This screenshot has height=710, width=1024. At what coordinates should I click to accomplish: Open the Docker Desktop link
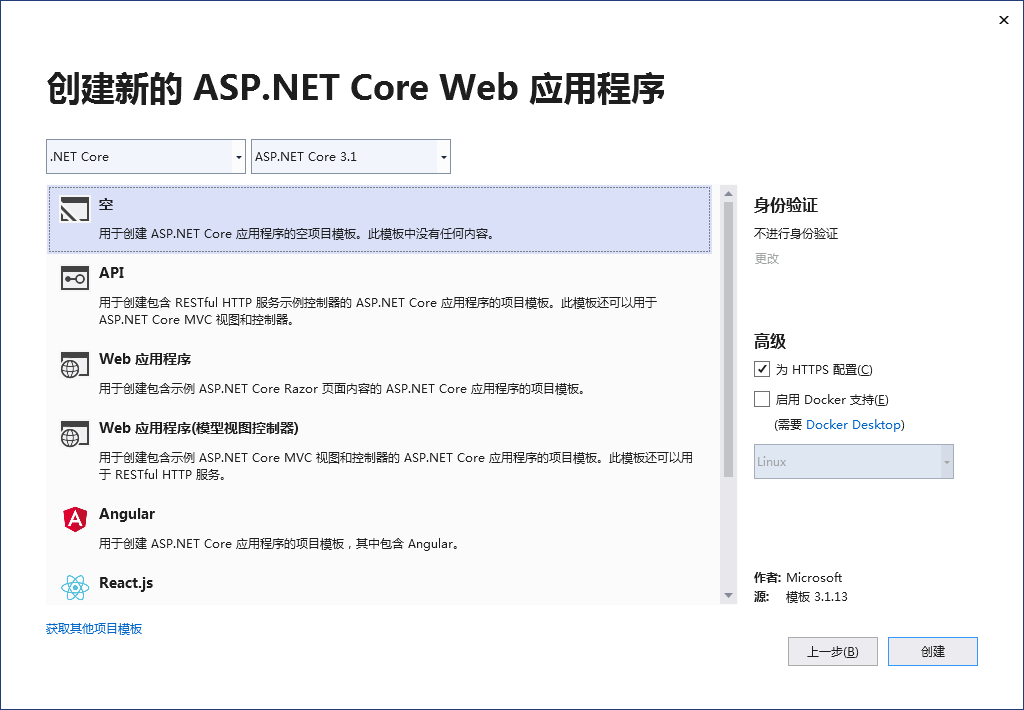click(854, 425)
